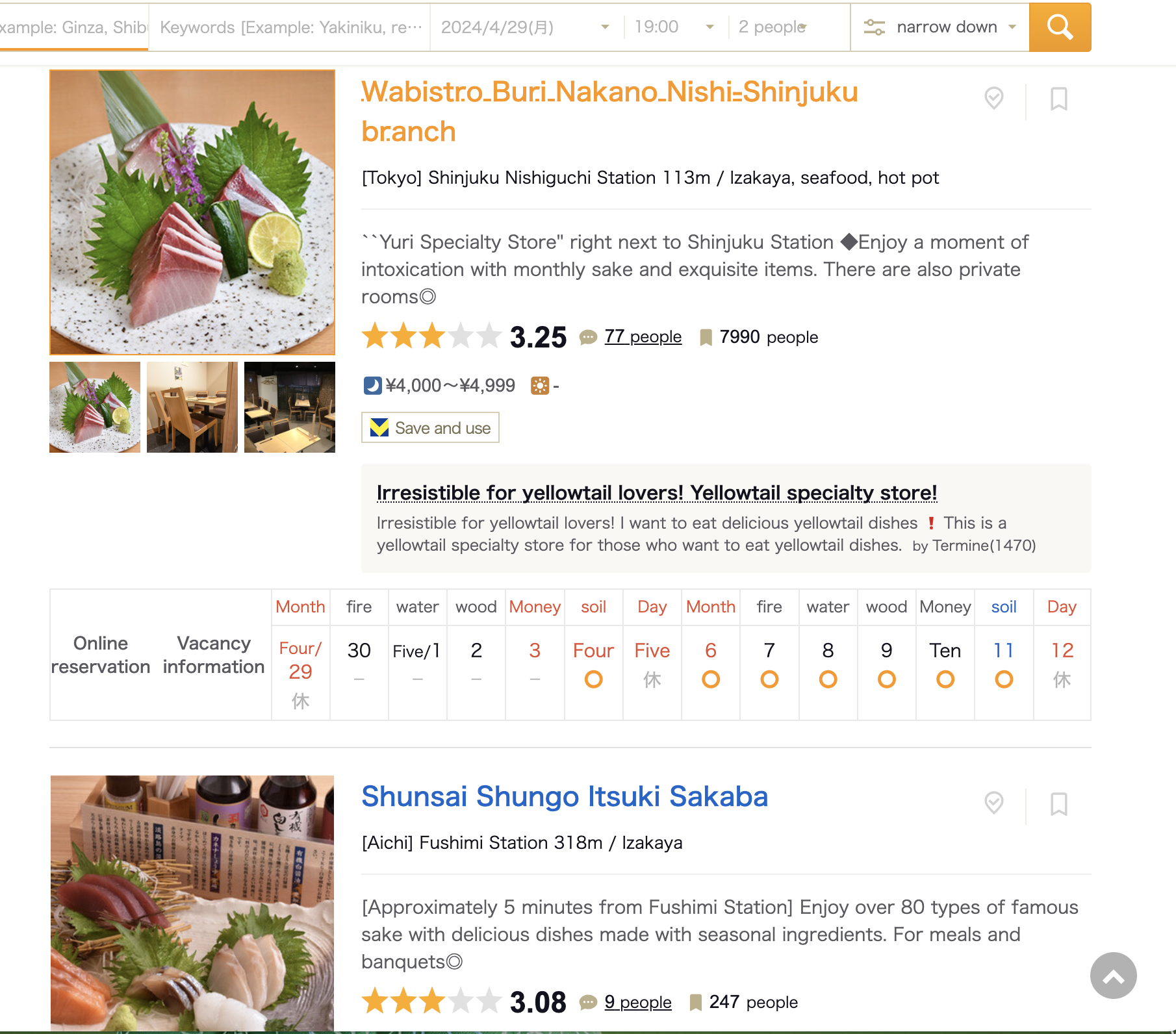Expand the narrow down filter options
1176x1034 pixels.
tap(940, 27)
